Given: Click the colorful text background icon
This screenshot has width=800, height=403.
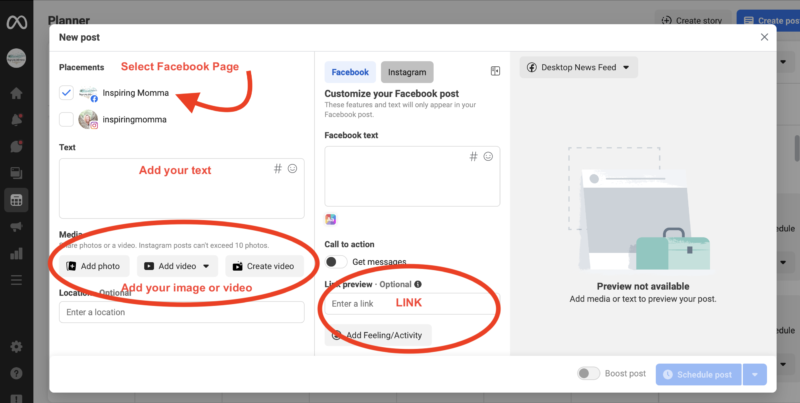Looking at the screenshot, I should [x=331, y=219].
